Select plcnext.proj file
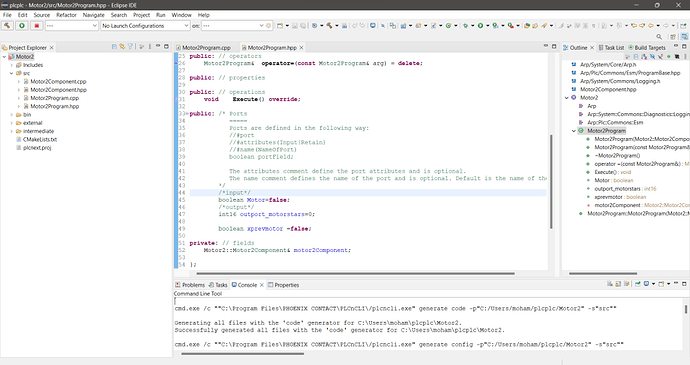Viewport: 690px width, 365px height. (37, 148)
